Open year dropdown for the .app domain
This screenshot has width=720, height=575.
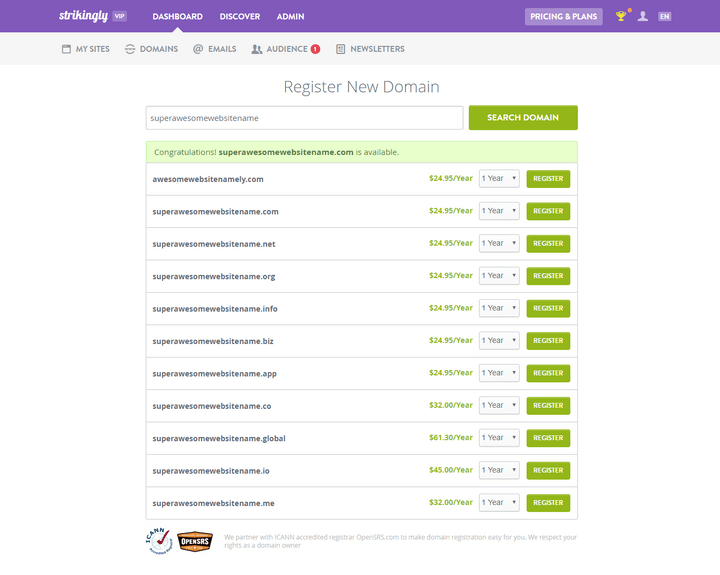tap(499, 373)
